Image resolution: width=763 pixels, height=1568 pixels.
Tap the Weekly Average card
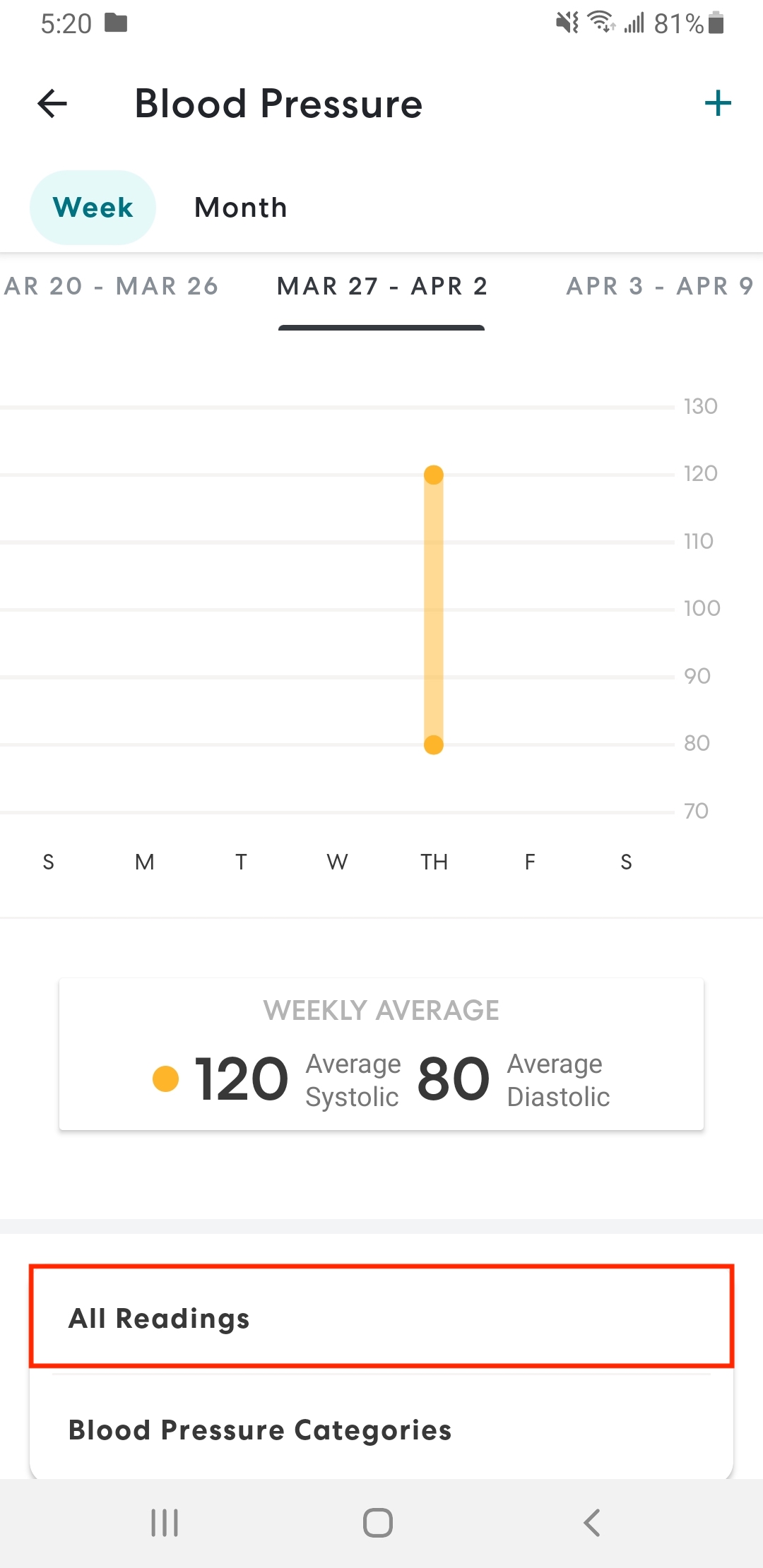click(x=381, y=1054)
